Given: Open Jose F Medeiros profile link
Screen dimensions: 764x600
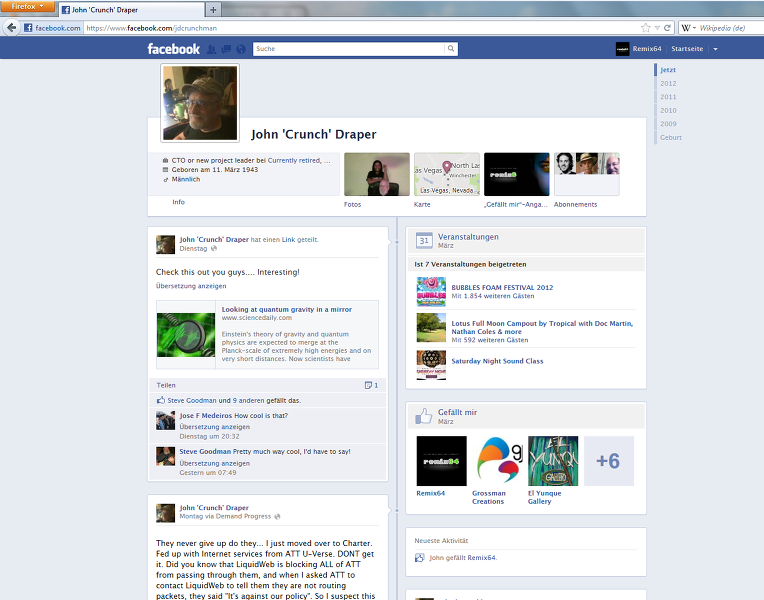Looking at the screenshot, I should 206,416.
